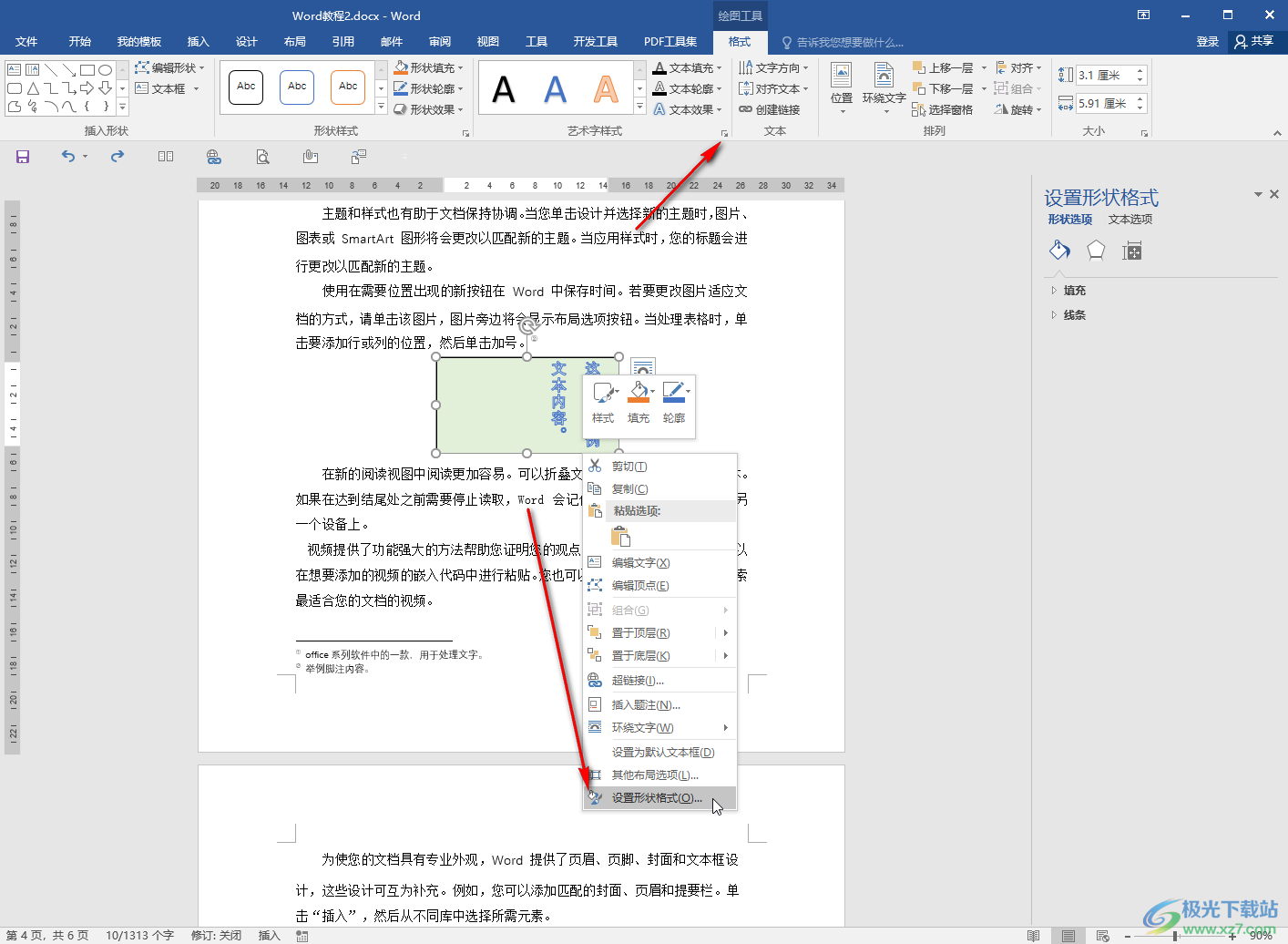This screenshot has width=1288, height=944.
Task: Open the Insert (插入) ribbon tab
Action: click(198, 42)
